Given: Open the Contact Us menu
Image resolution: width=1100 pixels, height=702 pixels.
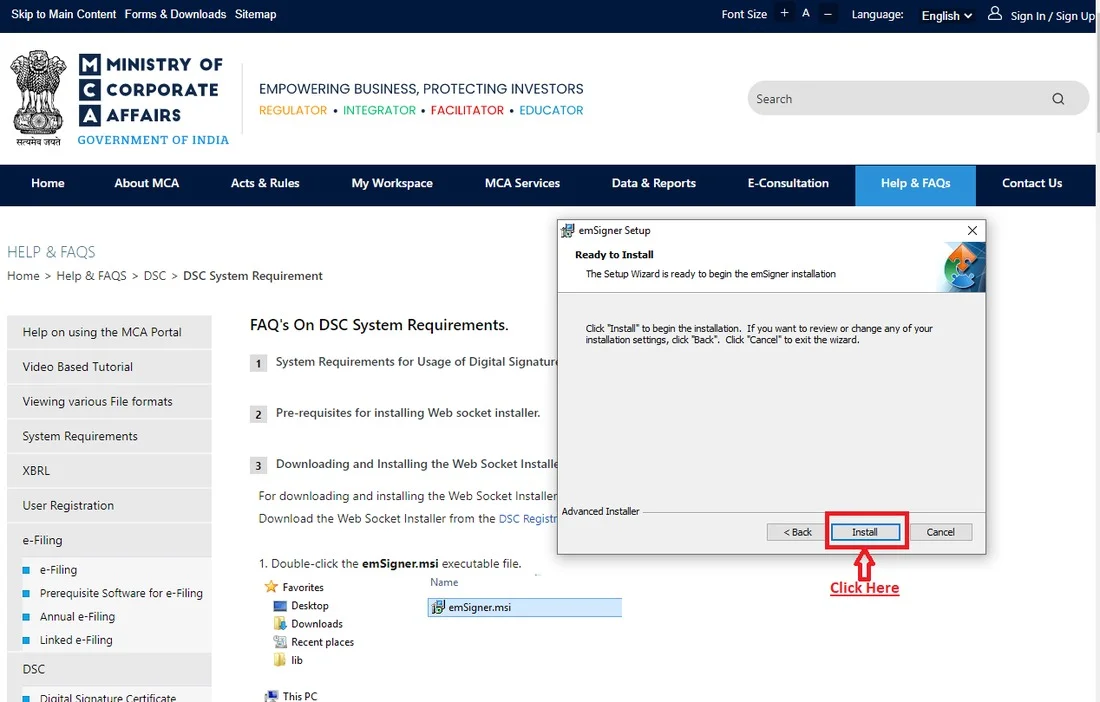Looking at the screenshot, I should coord(1032,183).
